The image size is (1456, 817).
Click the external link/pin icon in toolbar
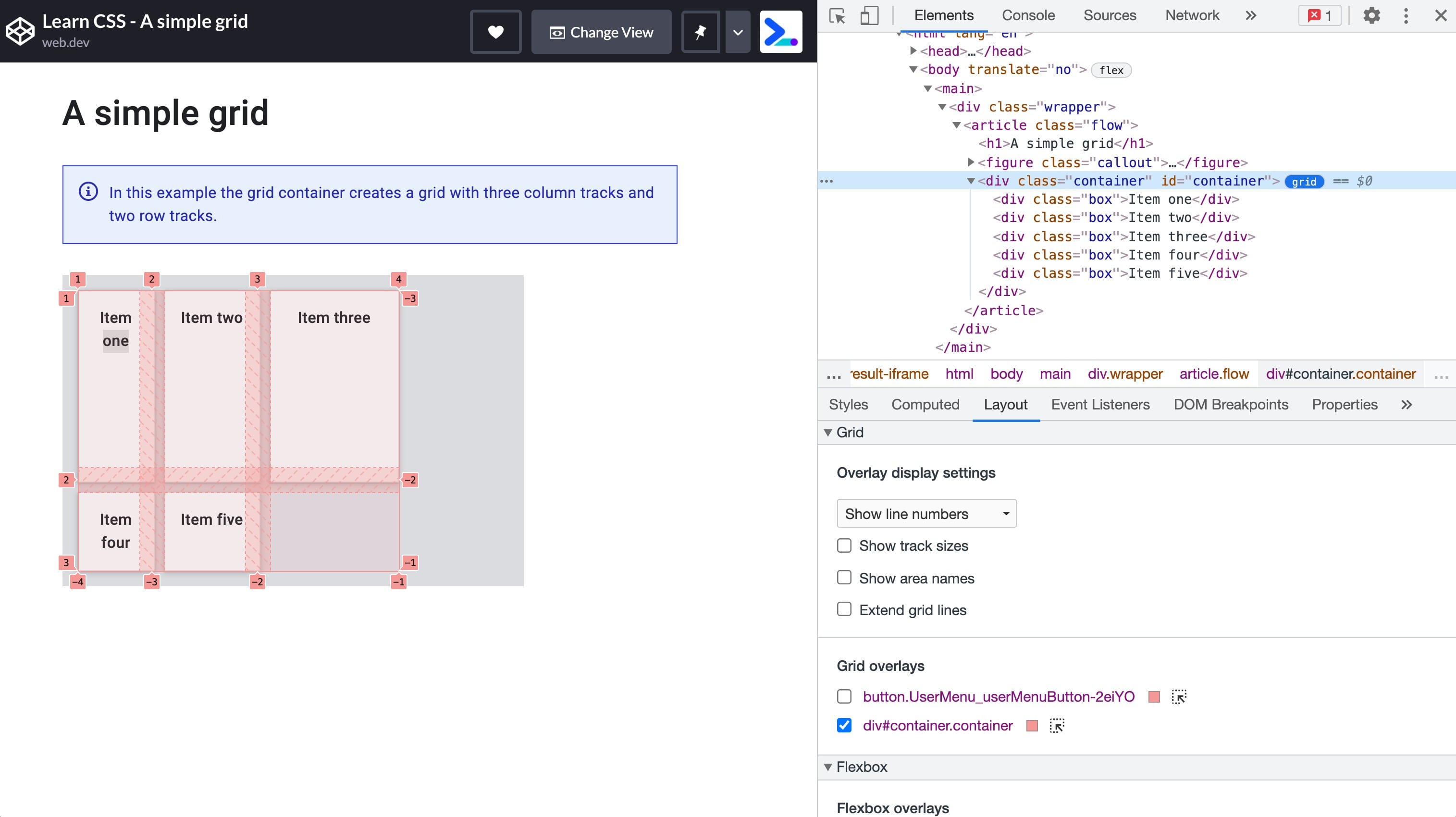click(x=701, y=31)
